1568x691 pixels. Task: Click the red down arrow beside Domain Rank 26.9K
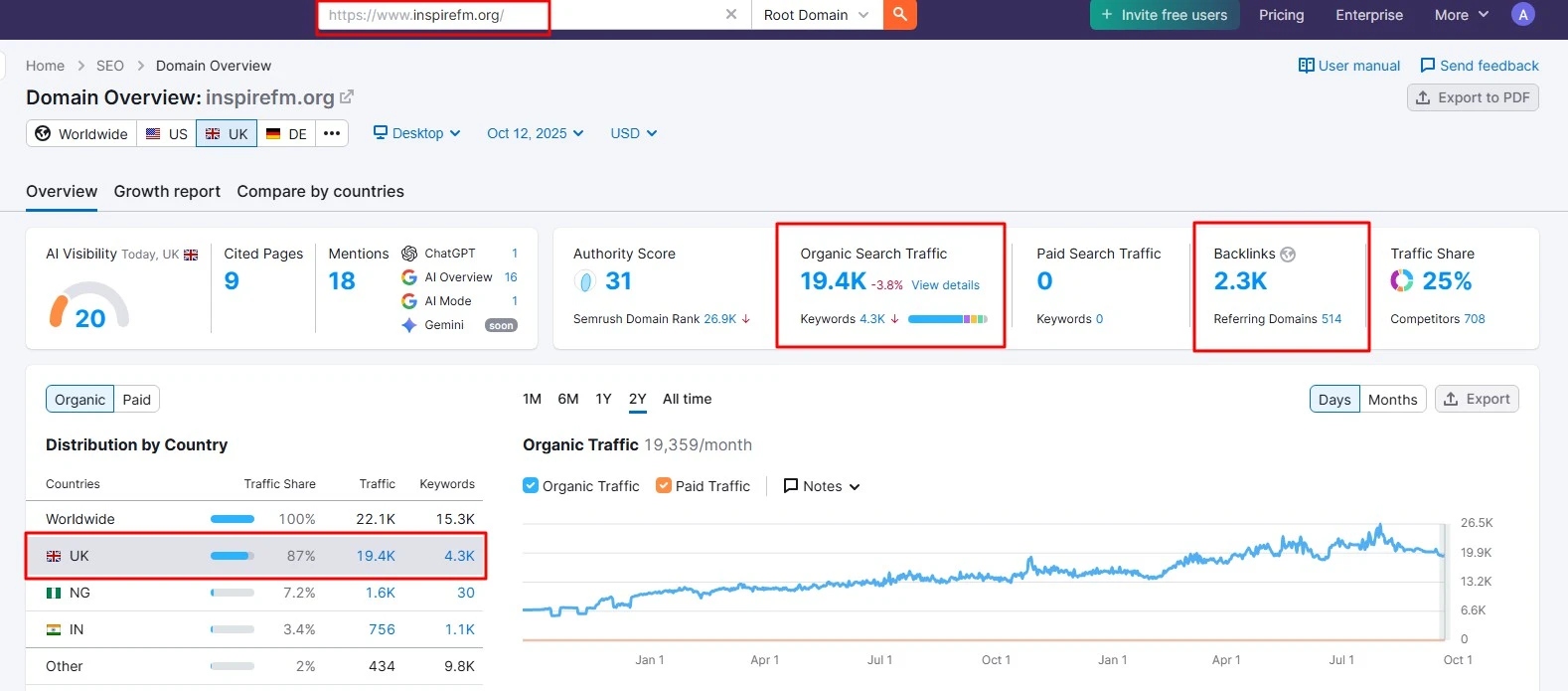coord(746,319)
